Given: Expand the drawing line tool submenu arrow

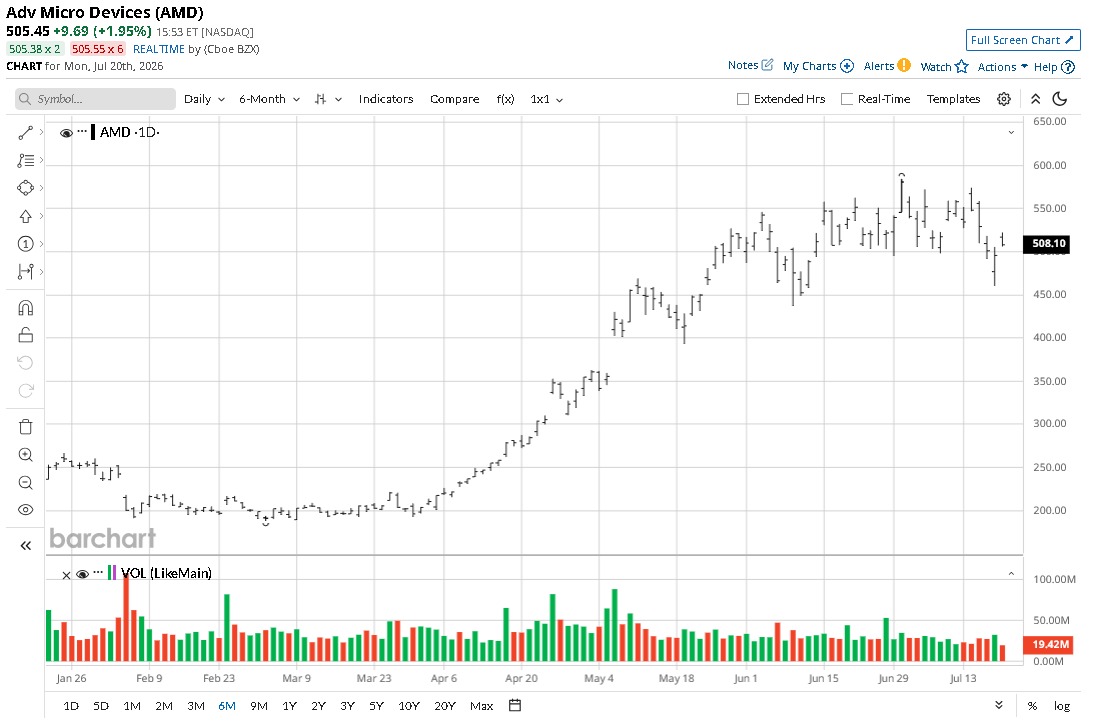Looking at the screenshot, I should pyautogui.click(x=42, y=133).
